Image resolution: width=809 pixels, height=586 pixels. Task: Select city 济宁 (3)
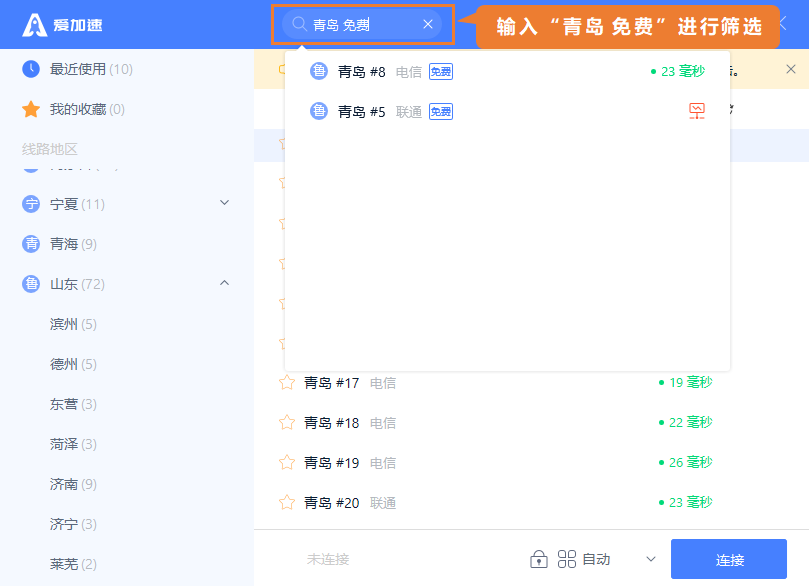73,524
